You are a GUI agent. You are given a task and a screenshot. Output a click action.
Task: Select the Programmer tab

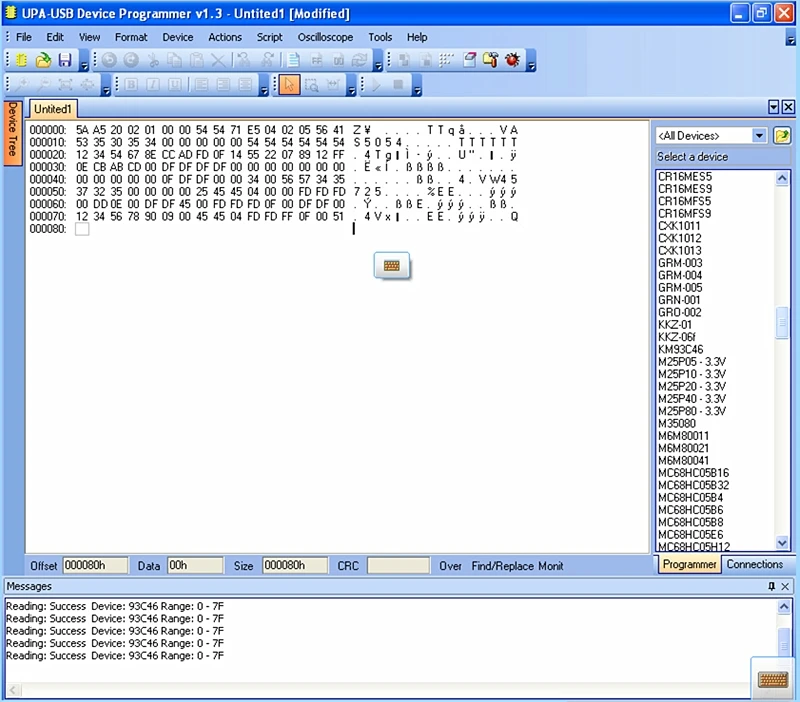point(689,564)
